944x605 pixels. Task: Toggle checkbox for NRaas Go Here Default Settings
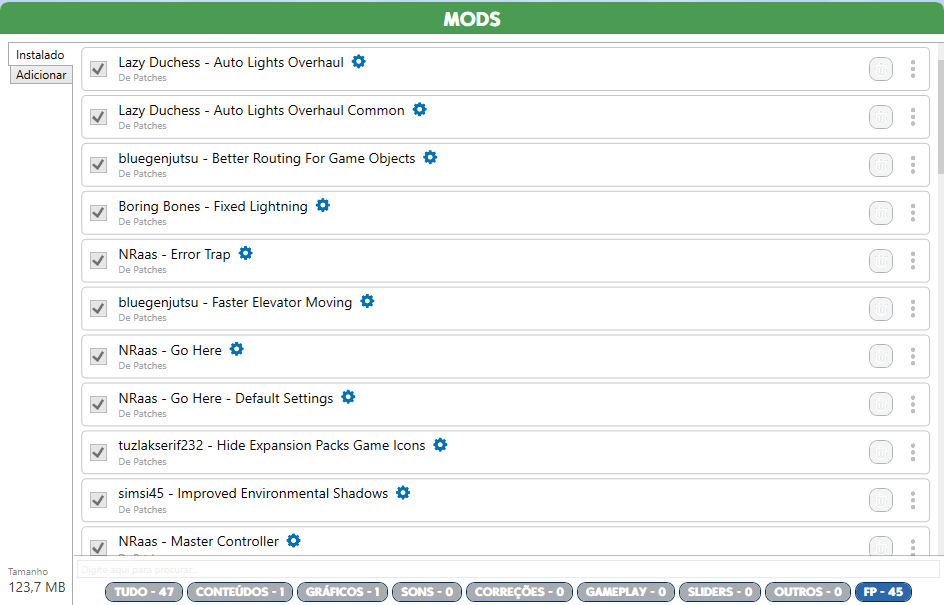pyautogui.click(x=98, y=405)
